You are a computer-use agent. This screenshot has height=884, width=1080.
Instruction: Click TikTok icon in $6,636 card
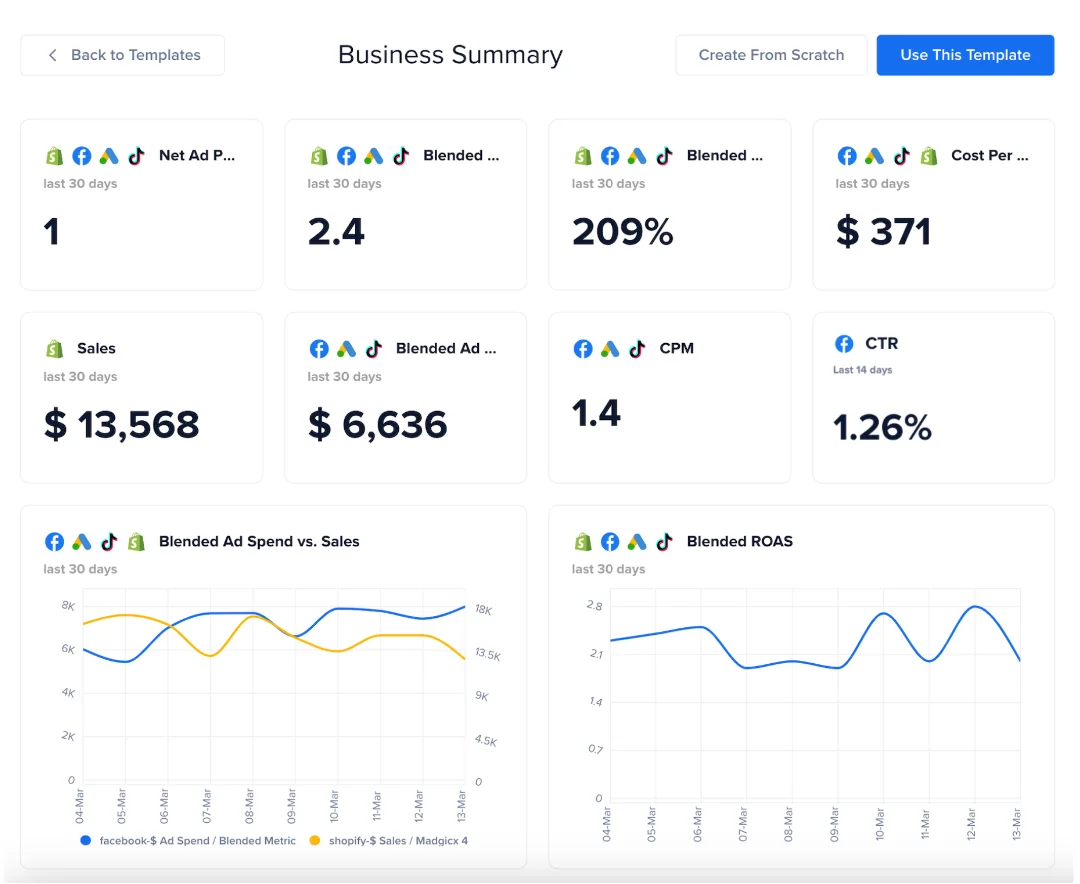click(x=373, y=349)
